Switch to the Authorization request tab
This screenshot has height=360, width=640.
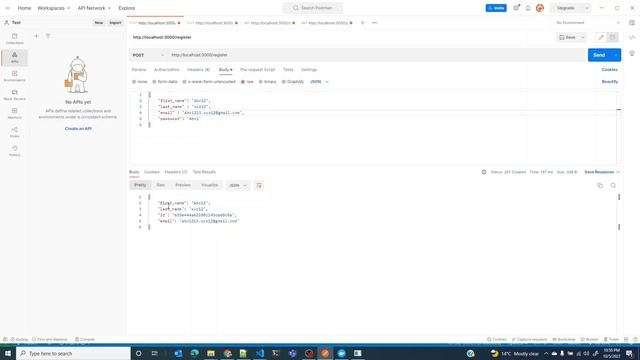click(x=167, y=70)
